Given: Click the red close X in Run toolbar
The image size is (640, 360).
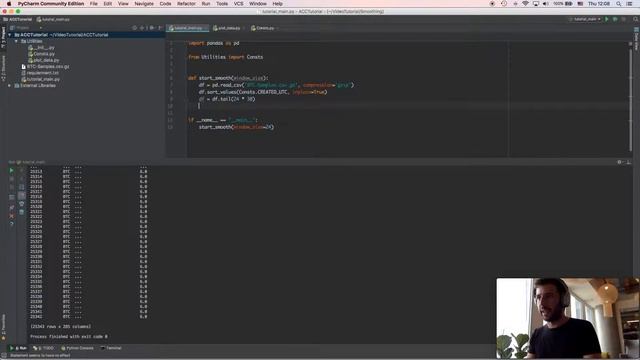Looking at the screenshot, I should click(x=11, y=216).
